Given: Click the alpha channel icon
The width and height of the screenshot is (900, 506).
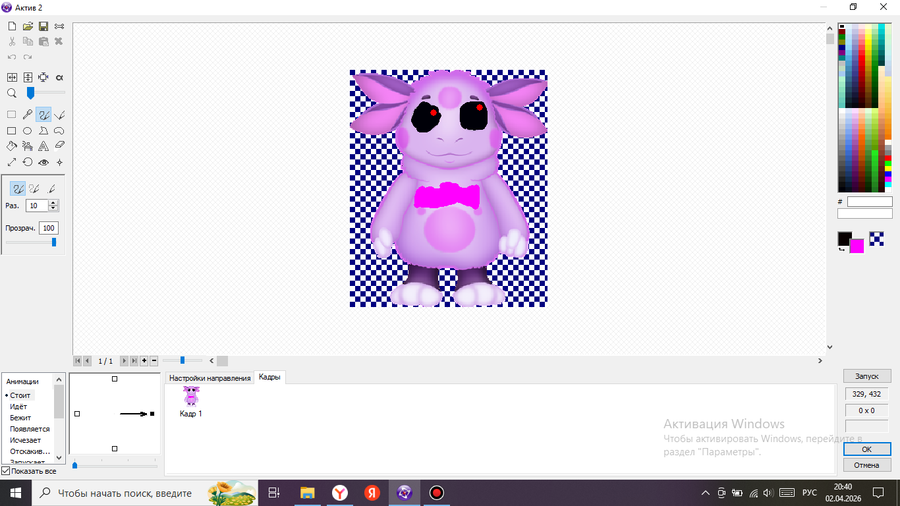Looking at the screenshot, I should point(59,77).
